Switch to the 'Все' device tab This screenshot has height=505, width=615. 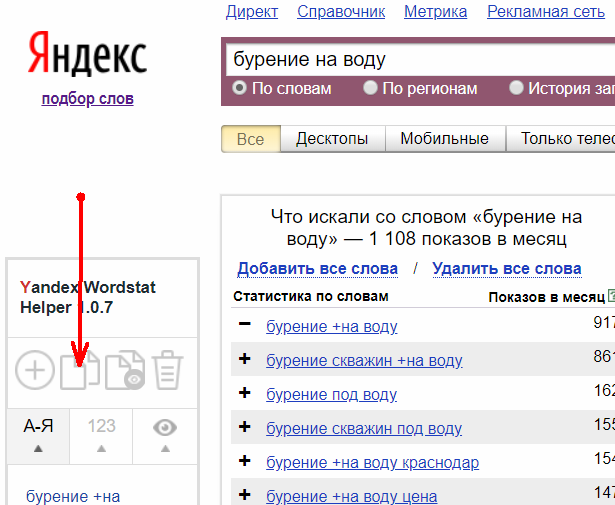(251, 139)
